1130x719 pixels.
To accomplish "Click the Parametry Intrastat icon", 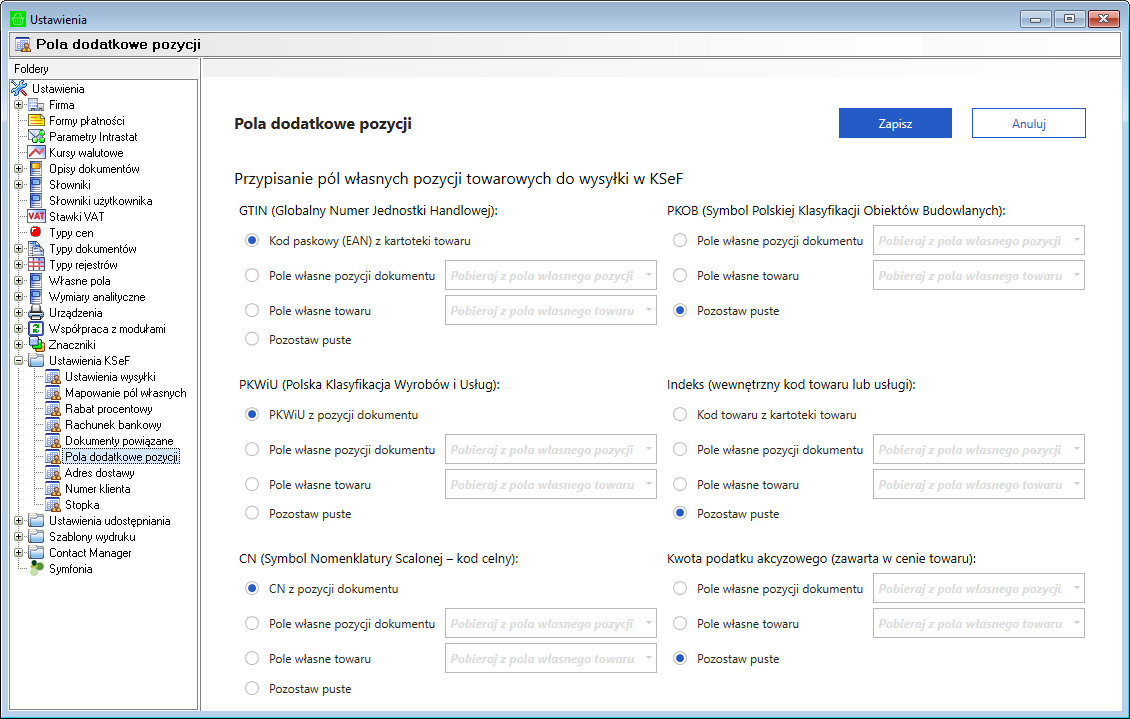I will [36, 137].
